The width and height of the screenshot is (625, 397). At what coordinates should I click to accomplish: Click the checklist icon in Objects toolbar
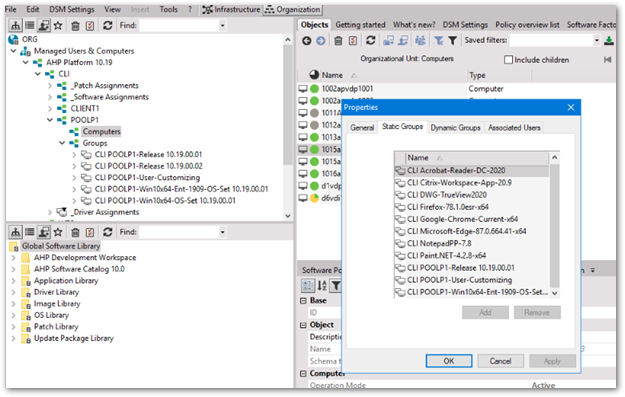tap(353, 41)
